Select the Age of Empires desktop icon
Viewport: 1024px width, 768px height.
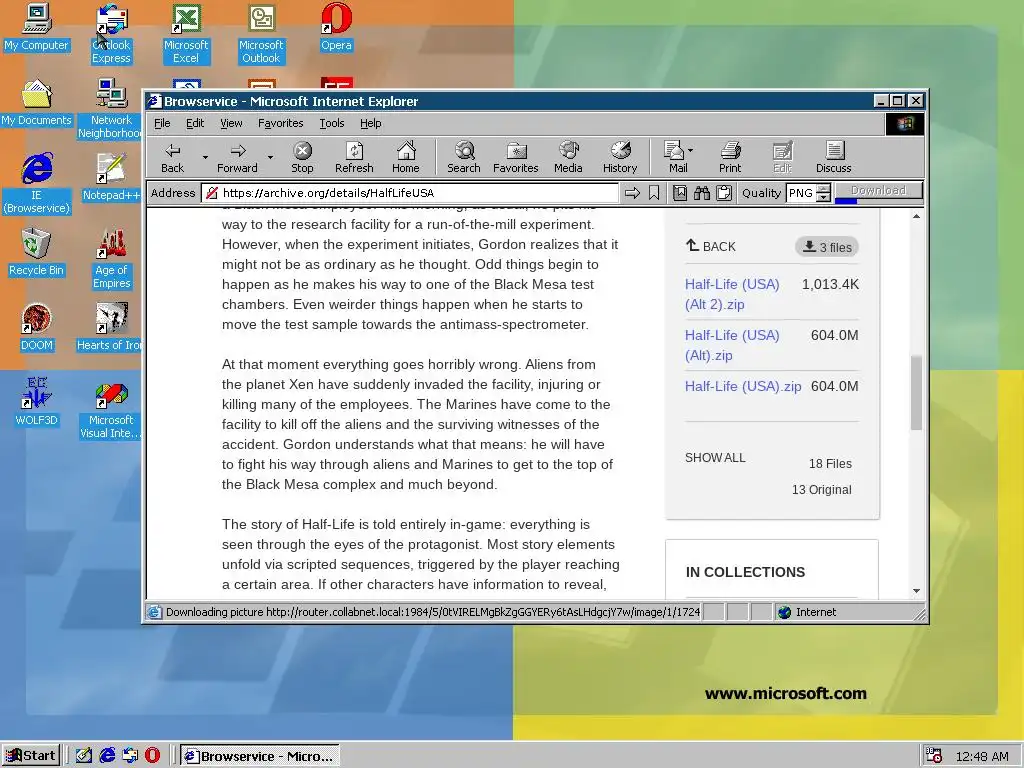point(111,259)
